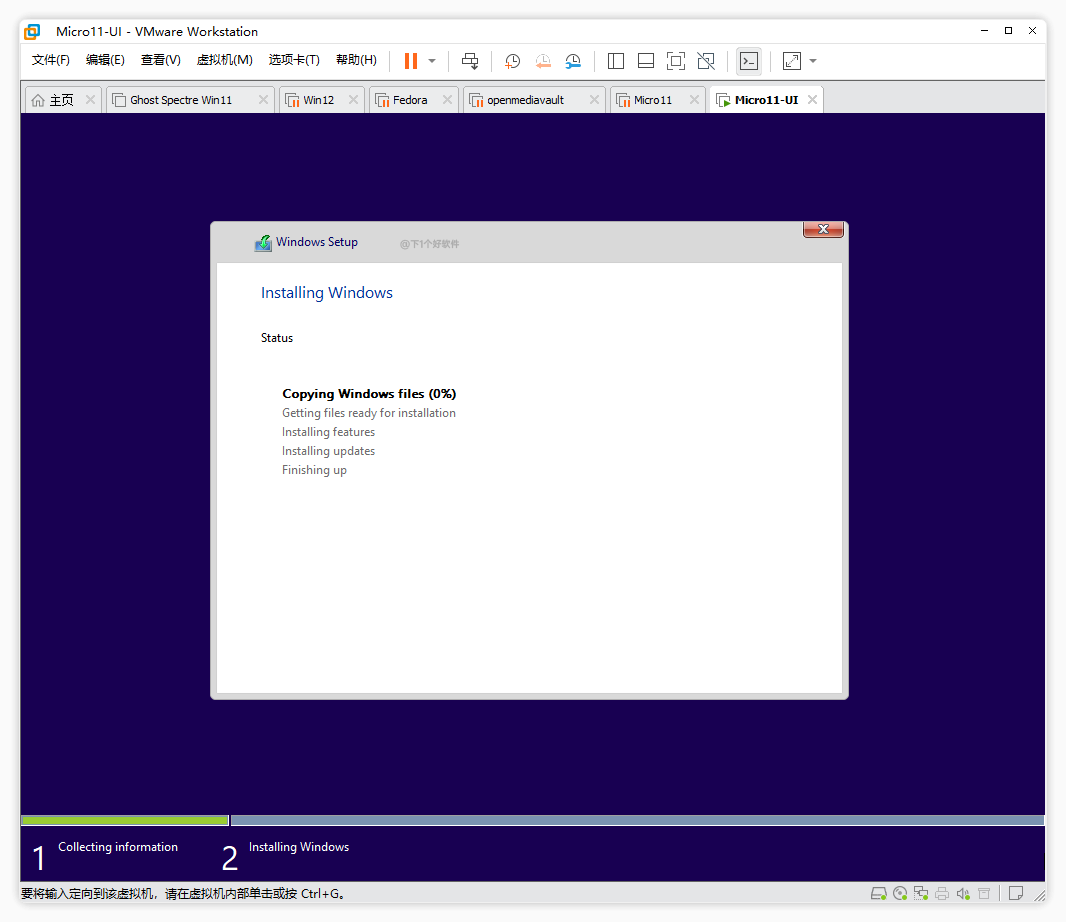Toggle the library sidebar panel
Viewport: 1066px width, 922px height.
pos(616,61)
